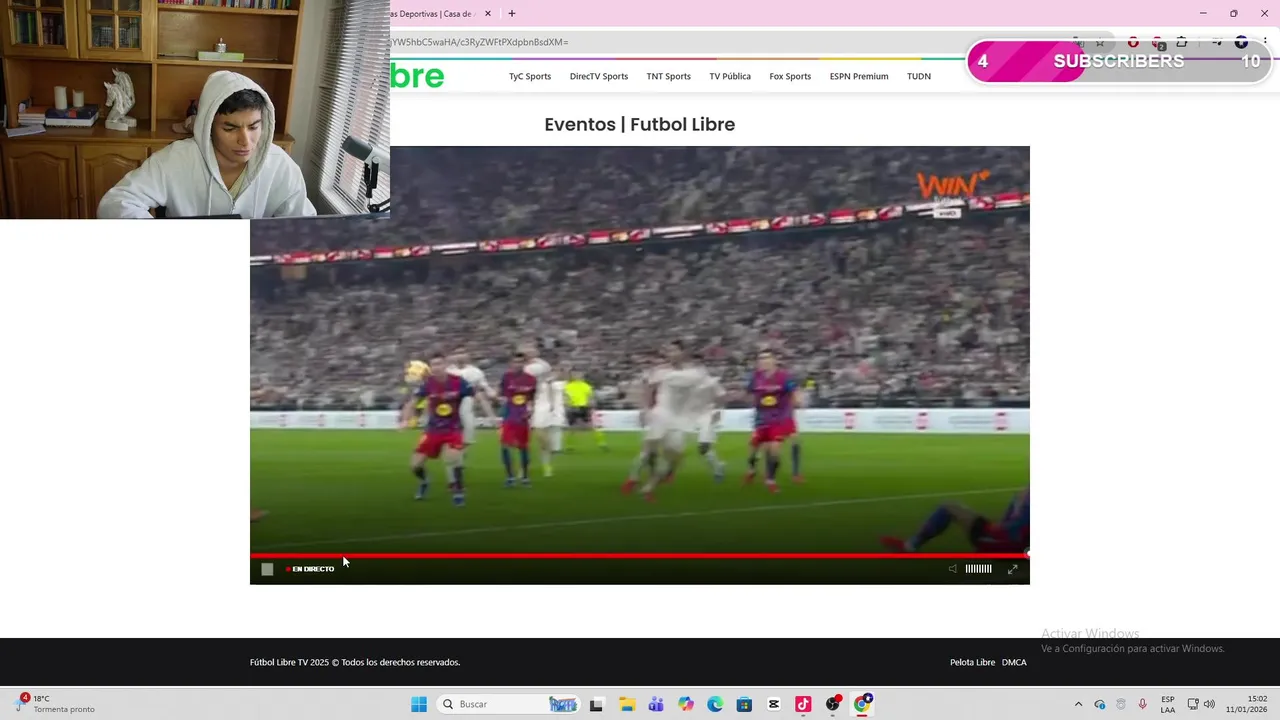Open CapCut from the taskbar
Image resolution: width=1280 pixels, height=720 pixels.
pyautogui.click(x=774, y=704)
